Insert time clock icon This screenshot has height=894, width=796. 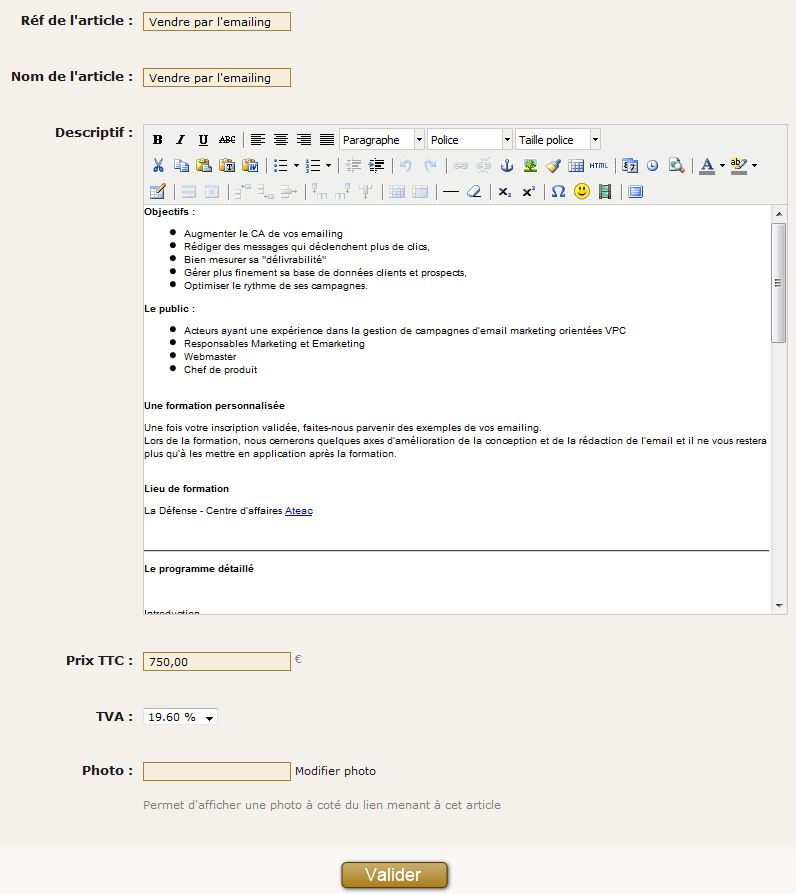652,165
